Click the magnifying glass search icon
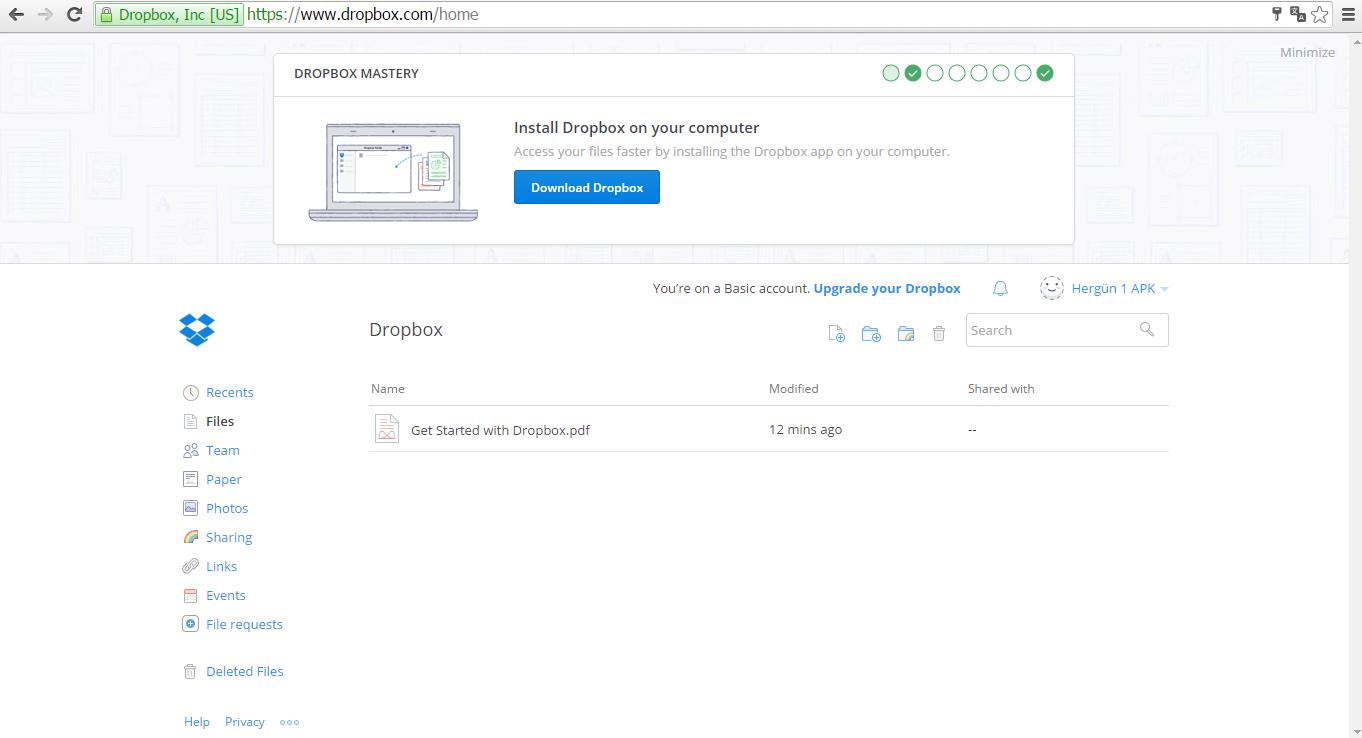1362x738 pixels. (x=1147, y=329)
